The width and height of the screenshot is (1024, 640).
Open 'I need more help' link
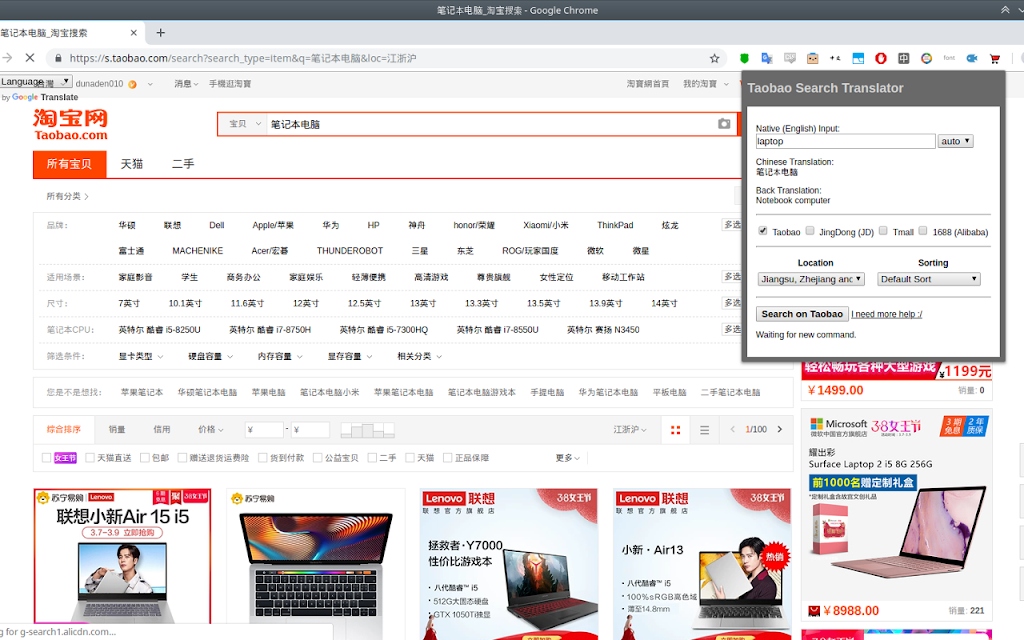pos(886,314)
